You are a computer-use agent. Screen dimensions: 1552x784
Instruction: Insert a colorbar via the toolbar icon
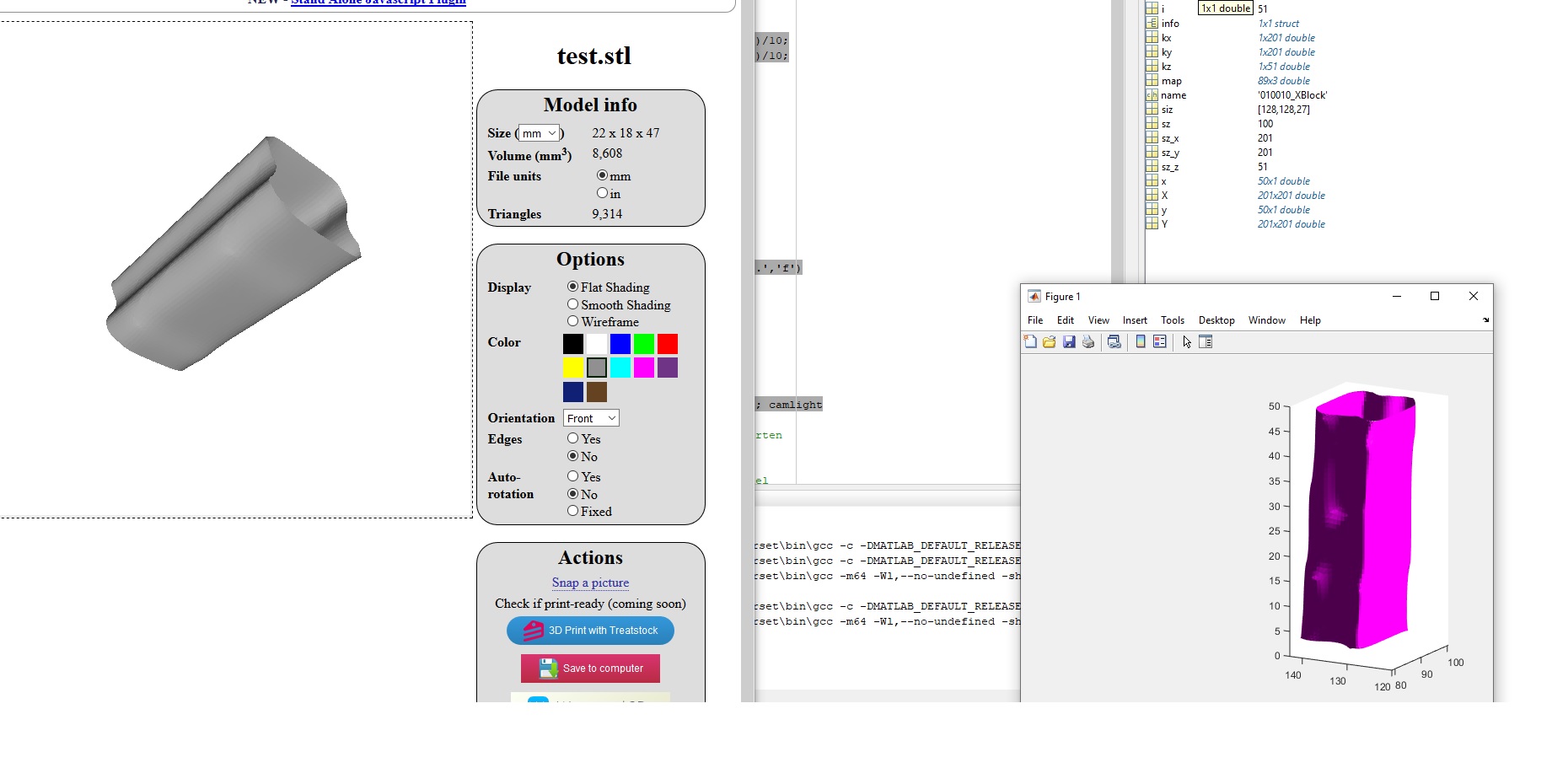coord(1141,341)
